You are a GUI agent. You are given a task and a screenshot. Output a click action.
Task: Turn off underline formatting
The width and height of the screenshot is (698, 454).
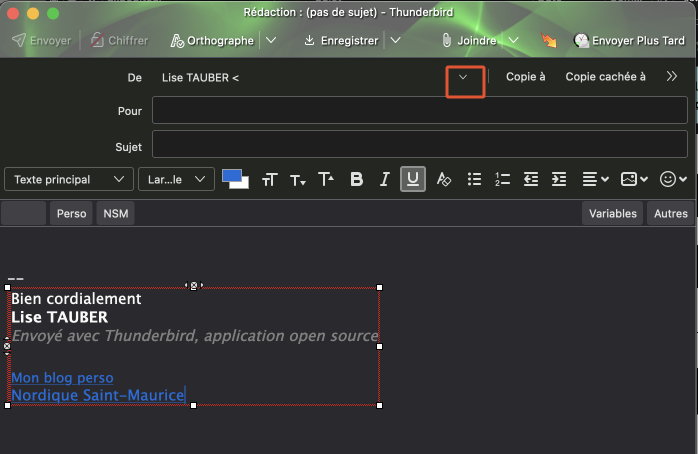[414, 180]
